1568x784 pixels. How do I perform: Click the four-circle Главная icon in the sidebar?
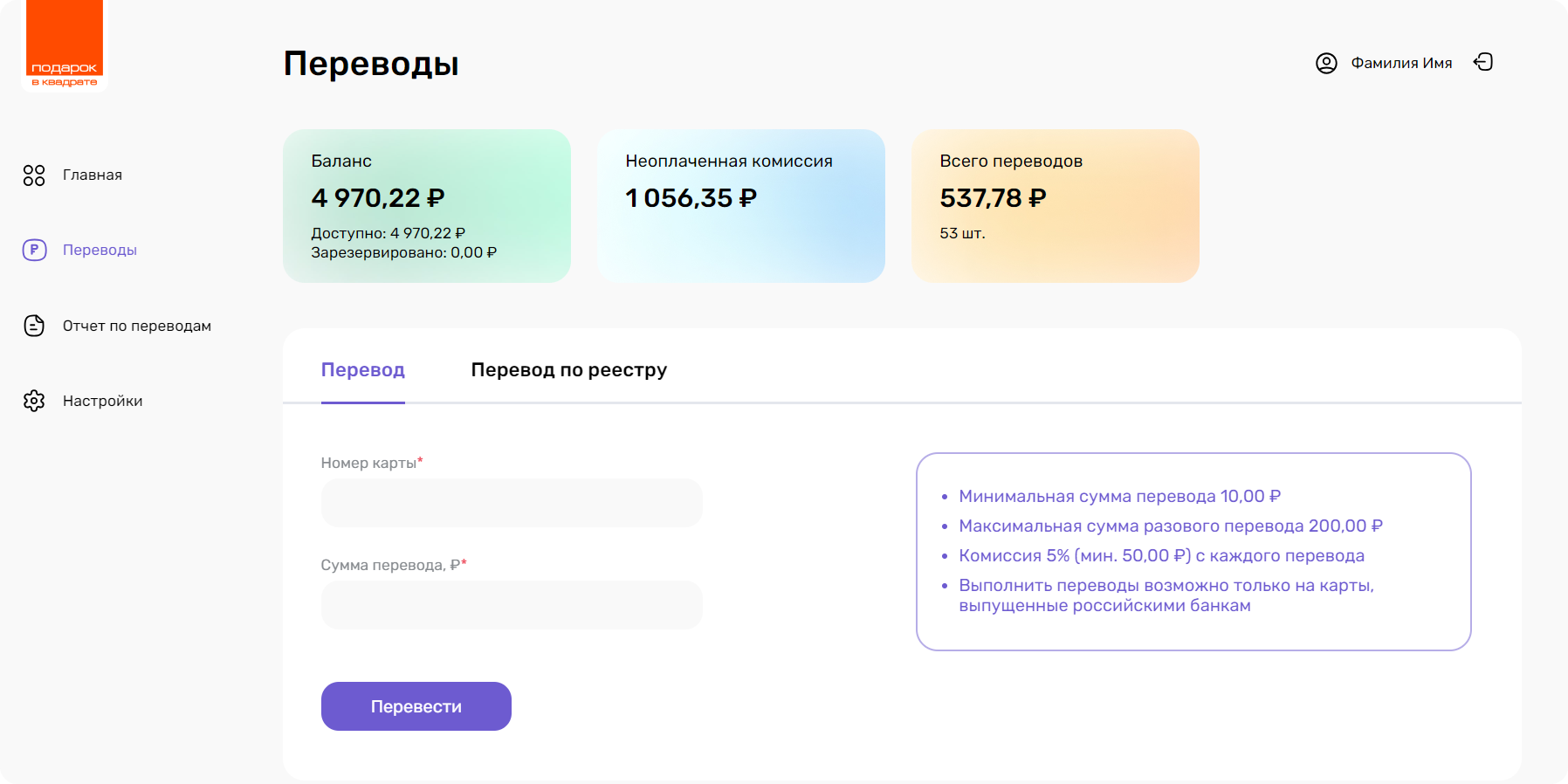click(x=34, y=175)
